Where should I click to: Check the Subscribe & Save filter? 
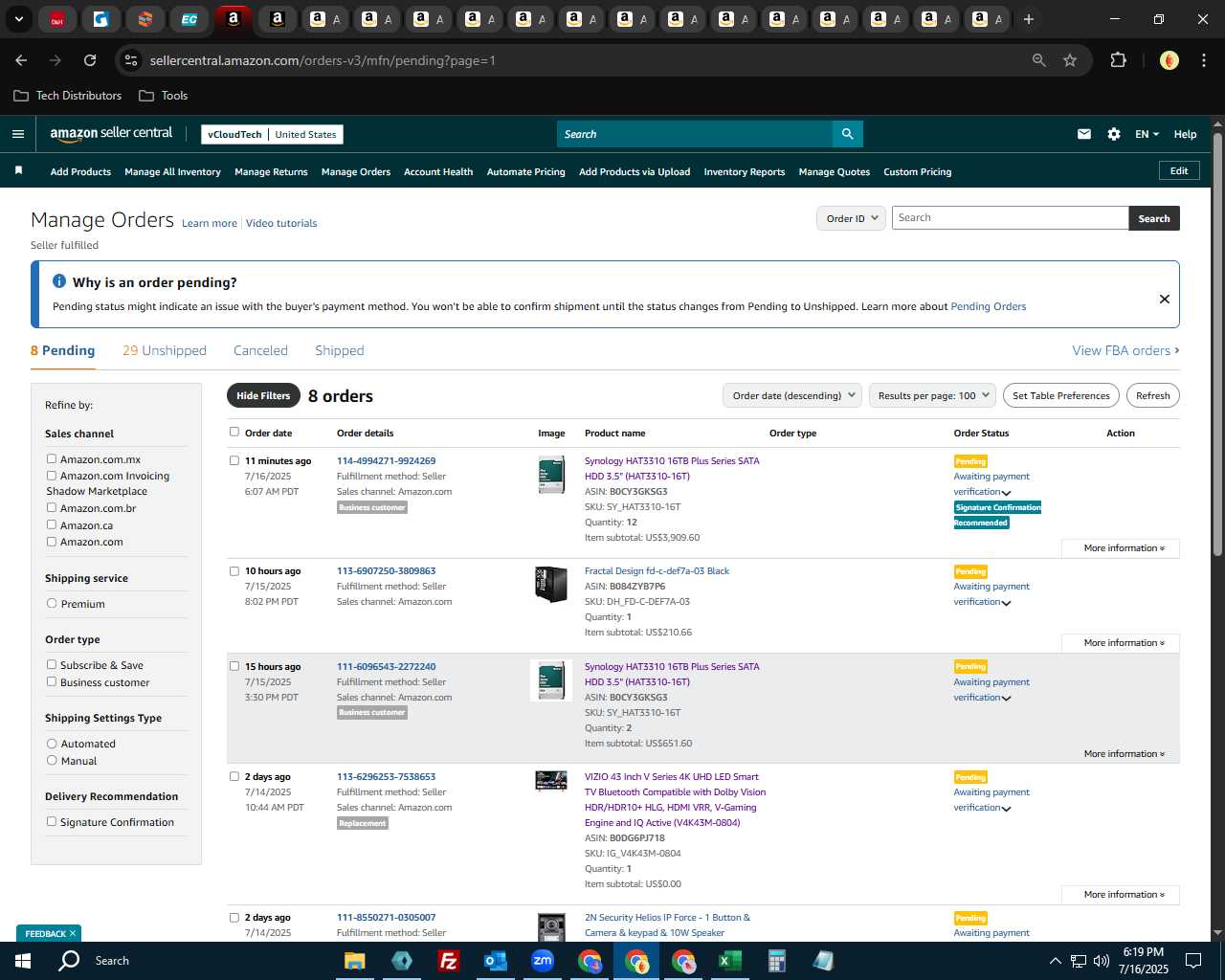[x=52, y=664]
